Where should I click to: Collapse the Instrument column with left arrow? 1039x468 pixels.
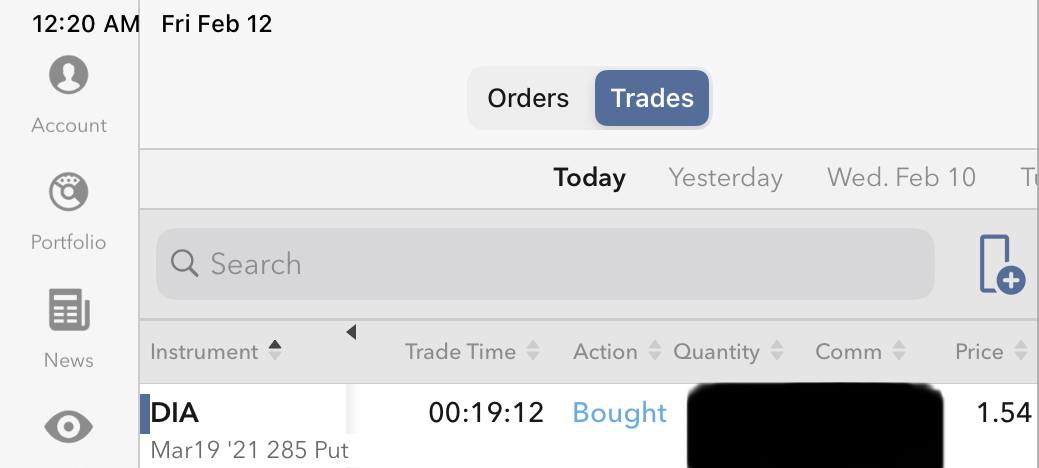[351, 332]
